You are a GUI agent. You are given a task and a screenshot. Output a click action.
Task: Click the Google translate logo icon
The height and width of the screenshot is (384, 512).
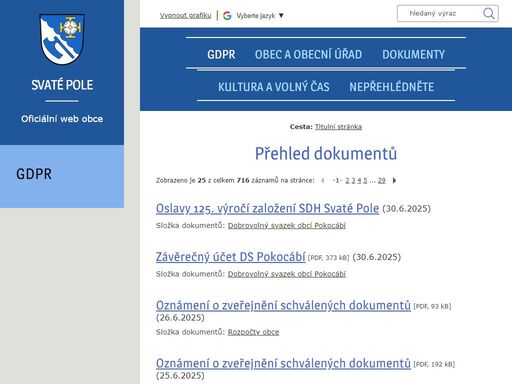(227, 15)
